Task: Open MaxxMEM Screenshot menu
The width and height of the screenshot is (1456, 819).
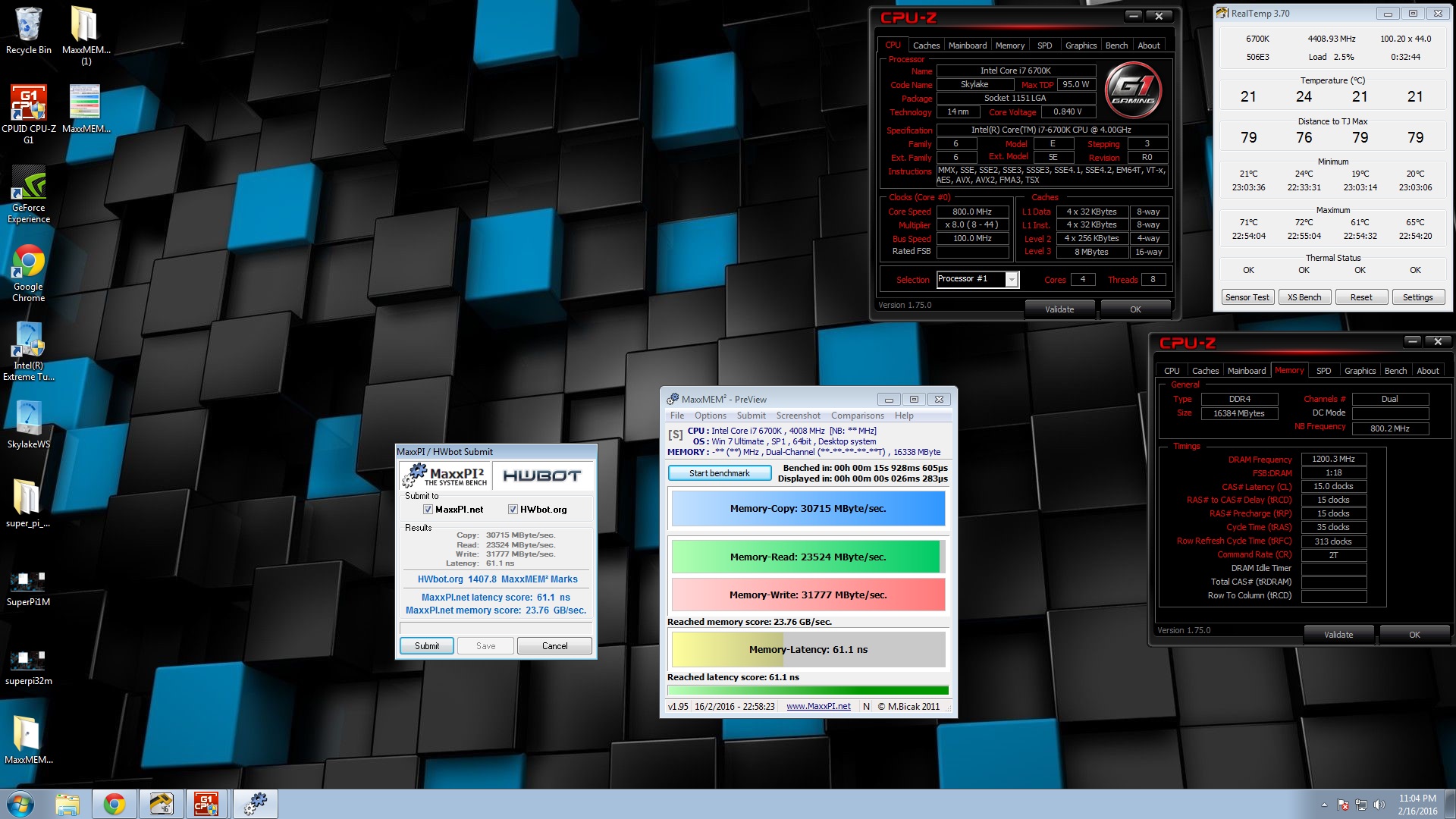Action: tap(798, 416)
